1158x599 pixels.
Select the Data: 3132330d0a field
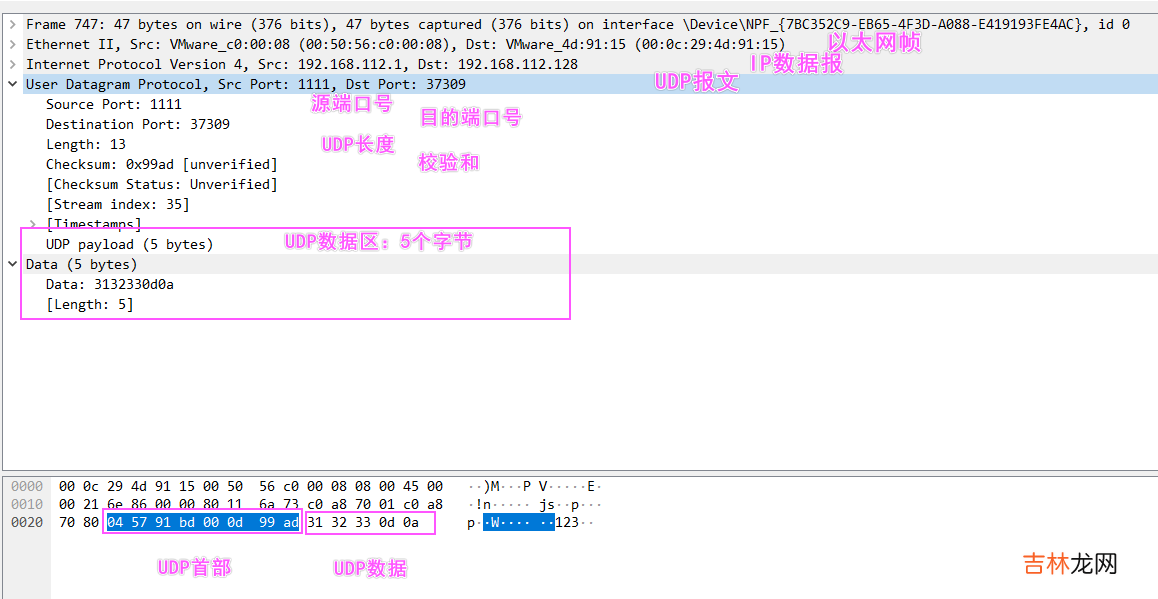click(113, 284)
